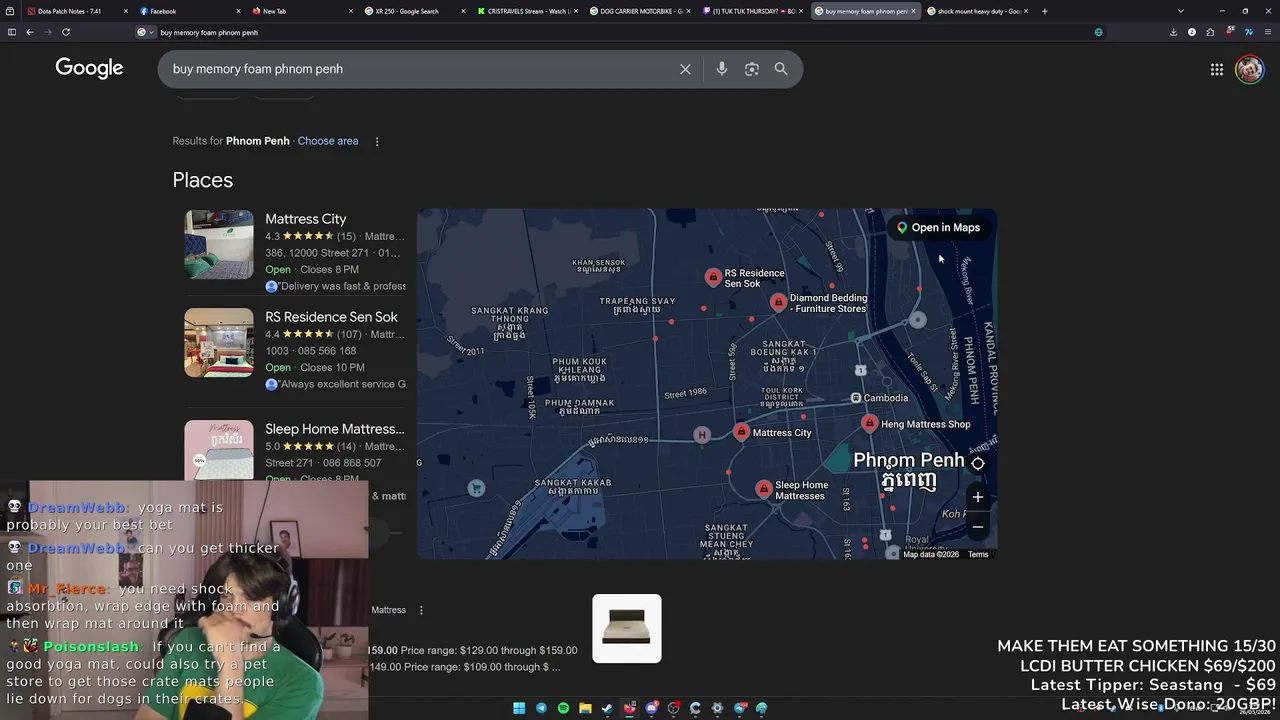Open the Windows Start menu
Viewport: 1280px width, 720px height.
click(x=519, y=708)
